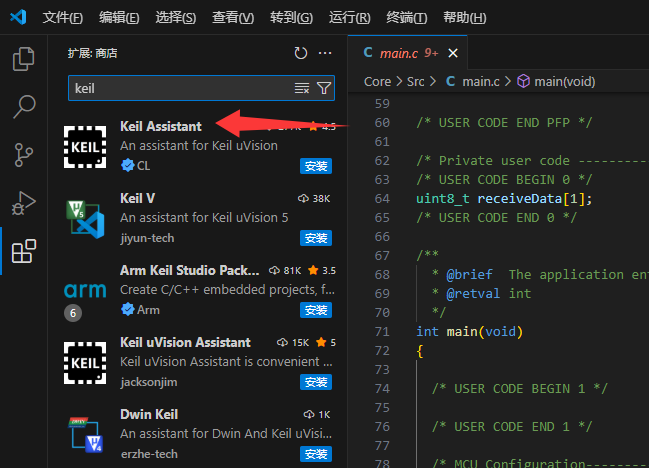Click the Keil uVision Assistant 5 star rating

(x=326, y=343)
